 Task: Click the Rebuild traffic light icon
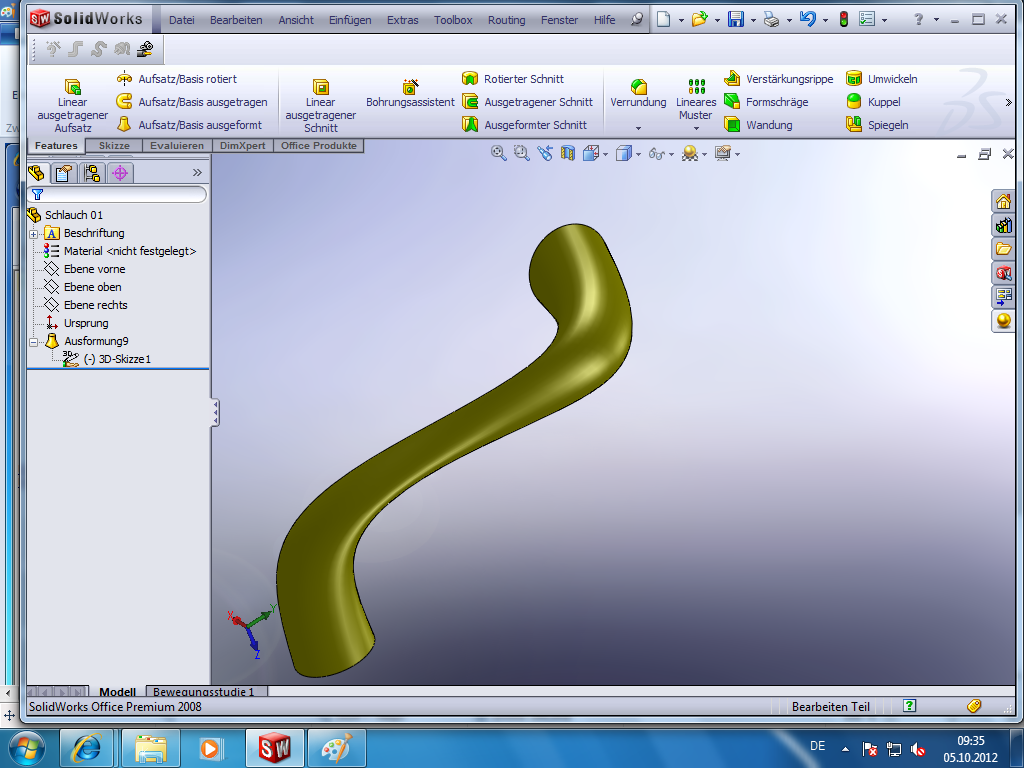[x=843, y=20]
